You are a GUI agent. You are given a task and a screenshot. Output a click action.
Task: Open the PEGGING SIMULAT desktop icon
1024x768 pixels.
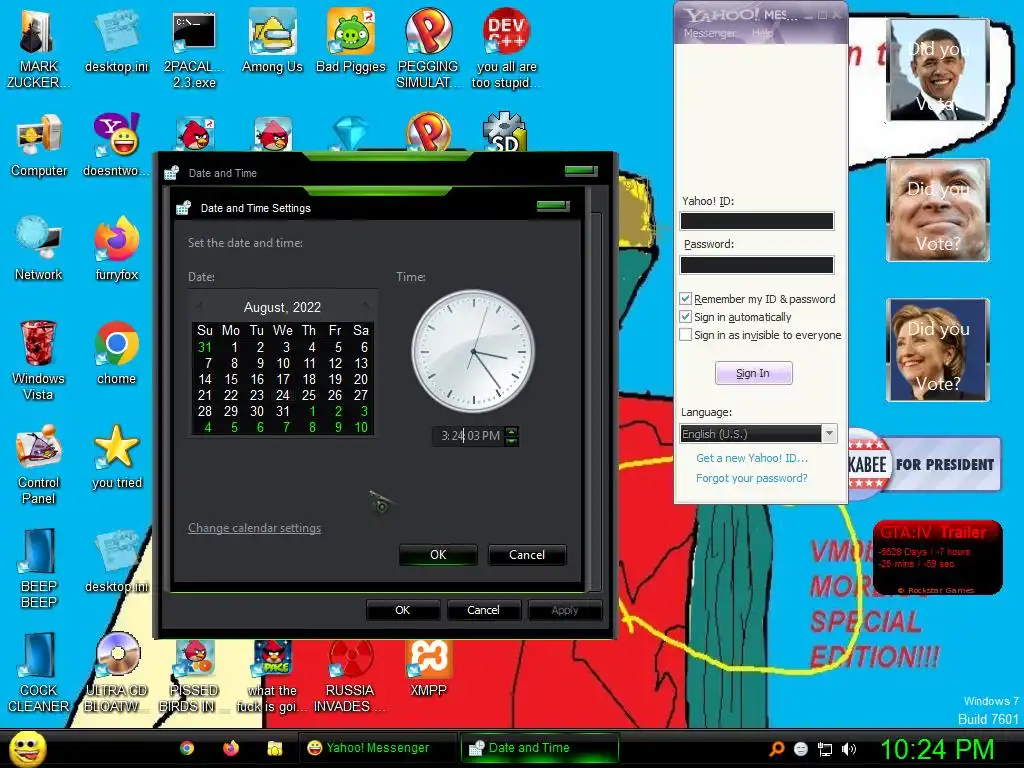point(428,49)
